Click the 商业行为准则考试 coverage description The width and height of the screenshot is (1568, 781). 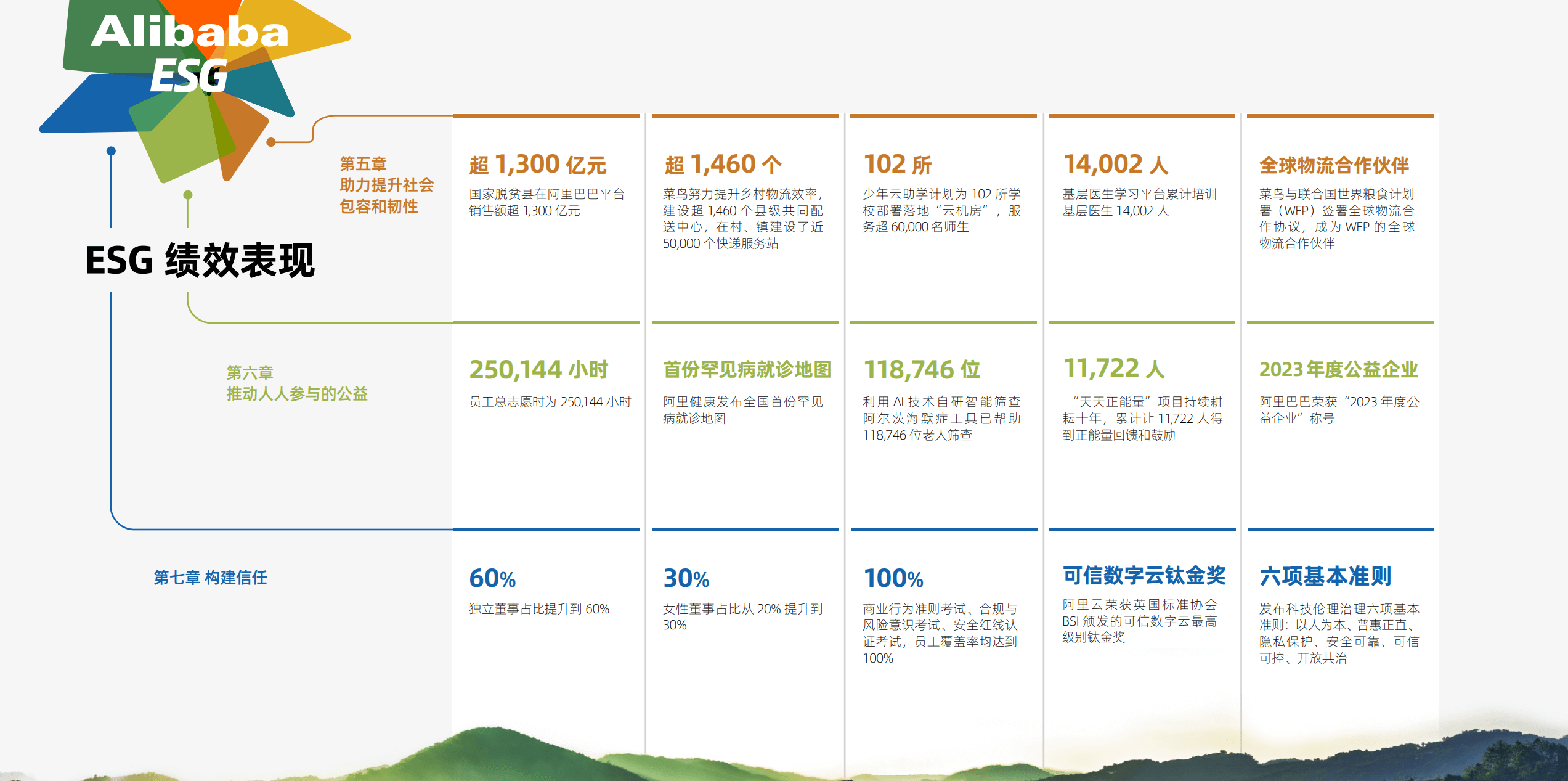click(x=940, y=634)
